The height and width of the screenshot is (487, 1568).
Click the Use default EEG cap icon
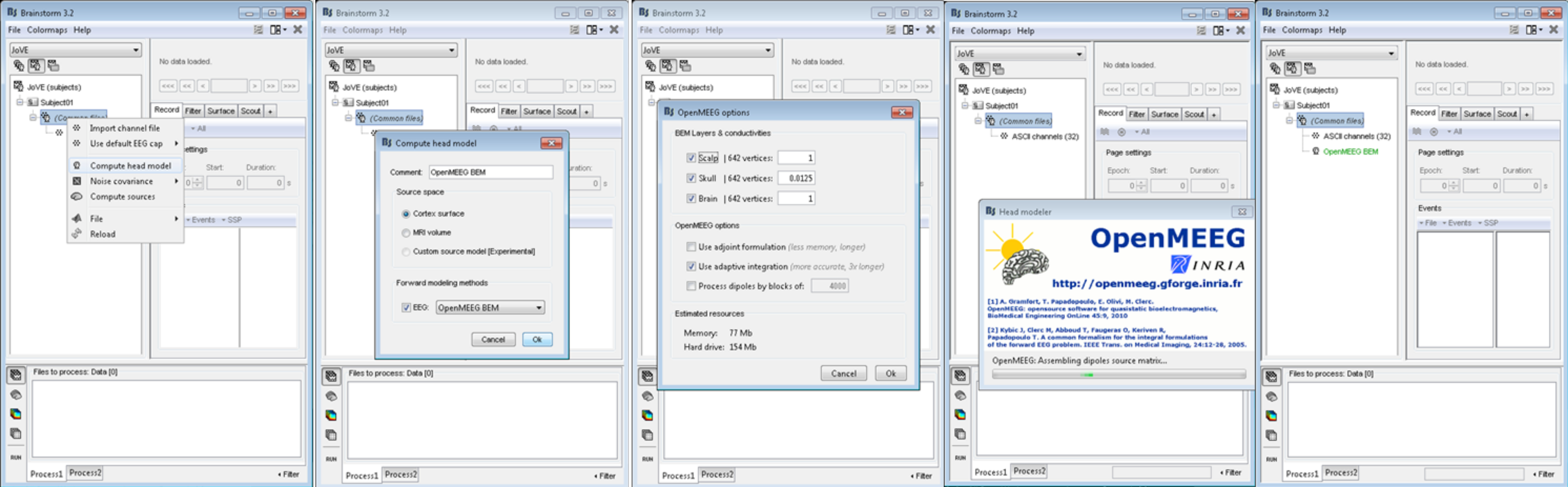pyautogui.click(x=77, y=143)
